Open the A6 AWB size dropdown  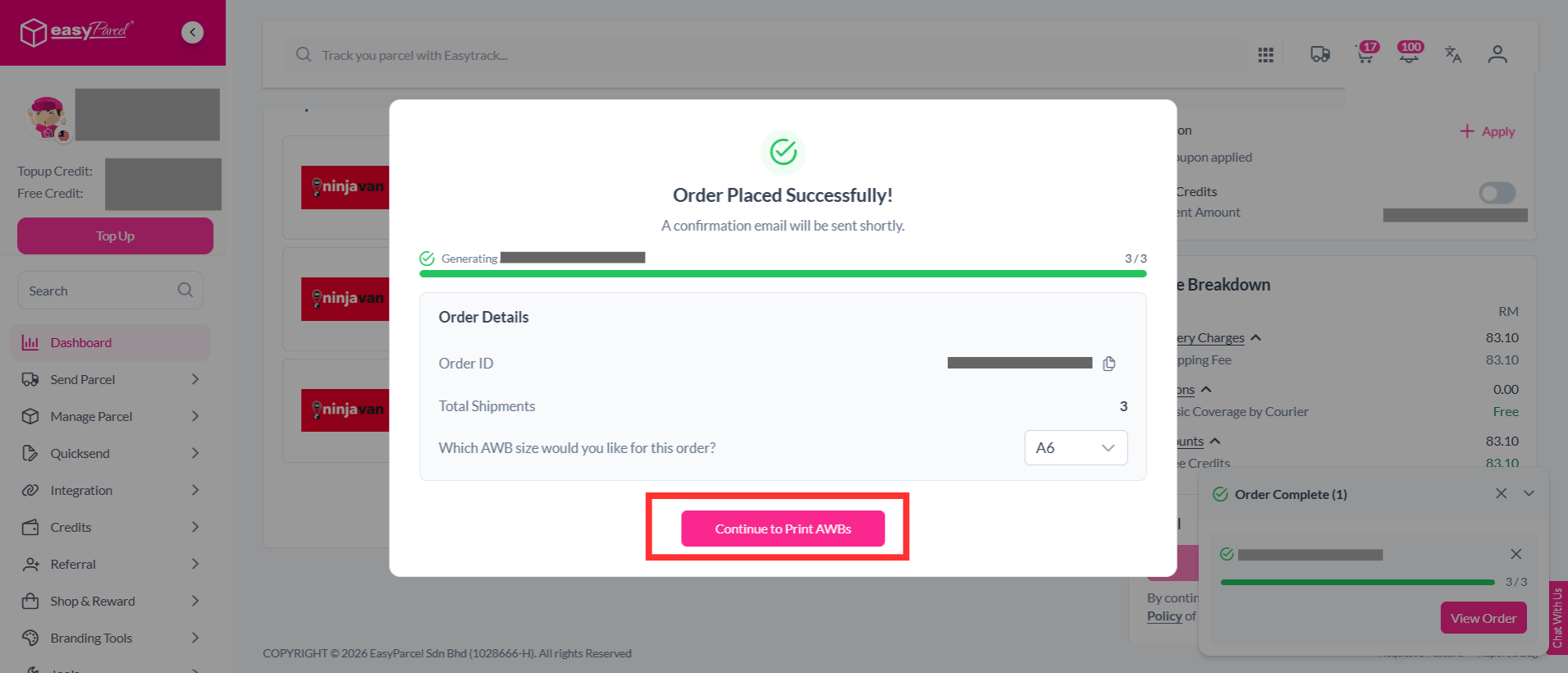click(1076, 448)
